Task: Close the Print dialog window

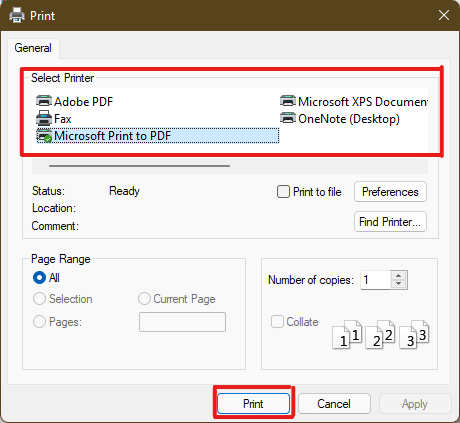Action: pyautogui.click(x=444, y=15)
